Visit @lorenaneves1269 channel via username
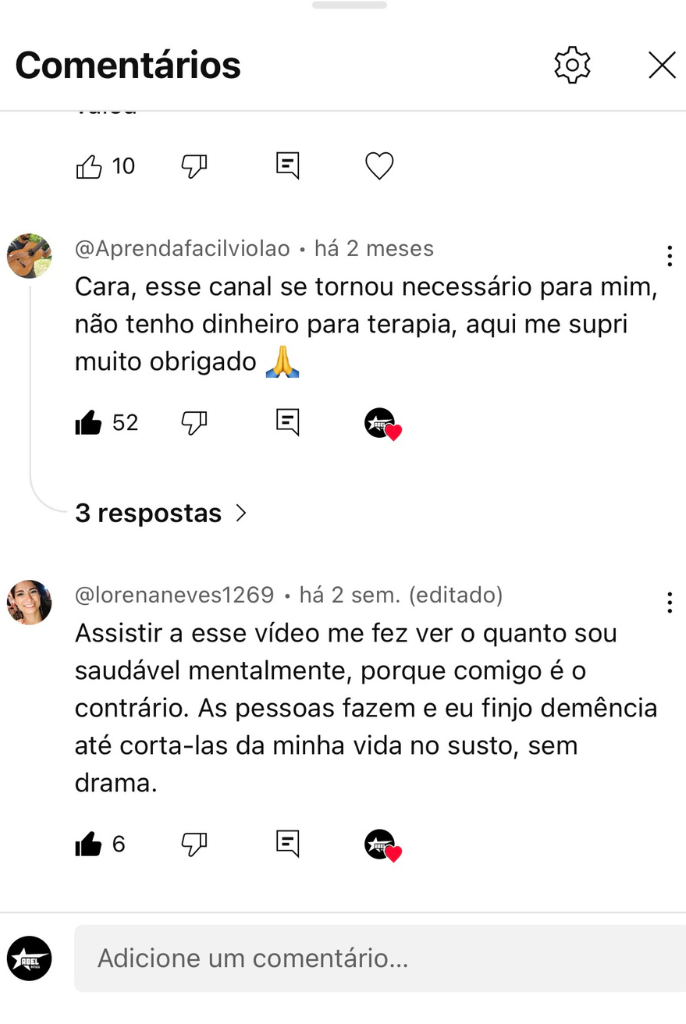Viewport: 686px width, 1024px height. coord(174,595)
